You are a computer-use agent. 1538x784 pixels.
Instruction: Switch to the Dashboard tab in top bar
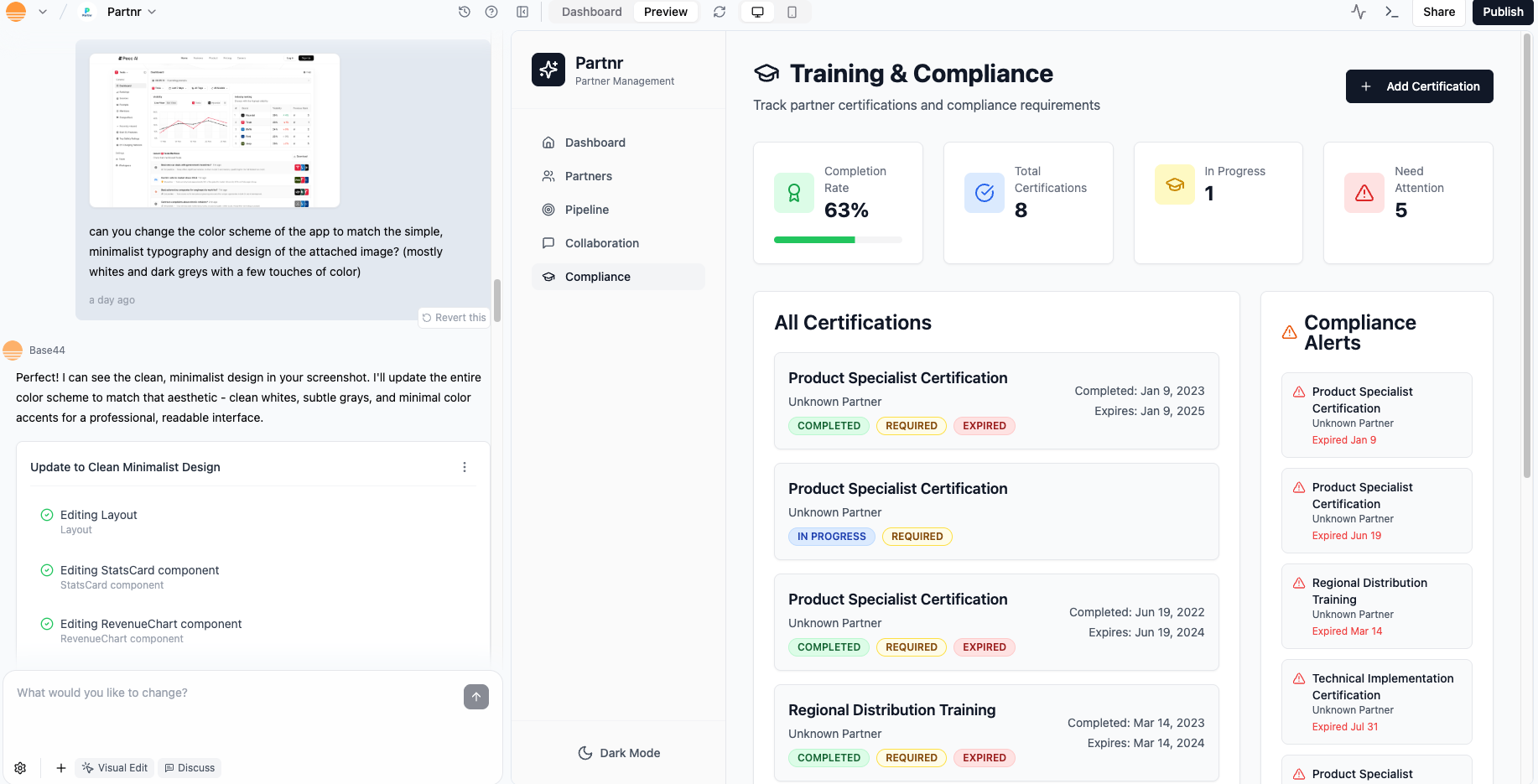(592, 12)
